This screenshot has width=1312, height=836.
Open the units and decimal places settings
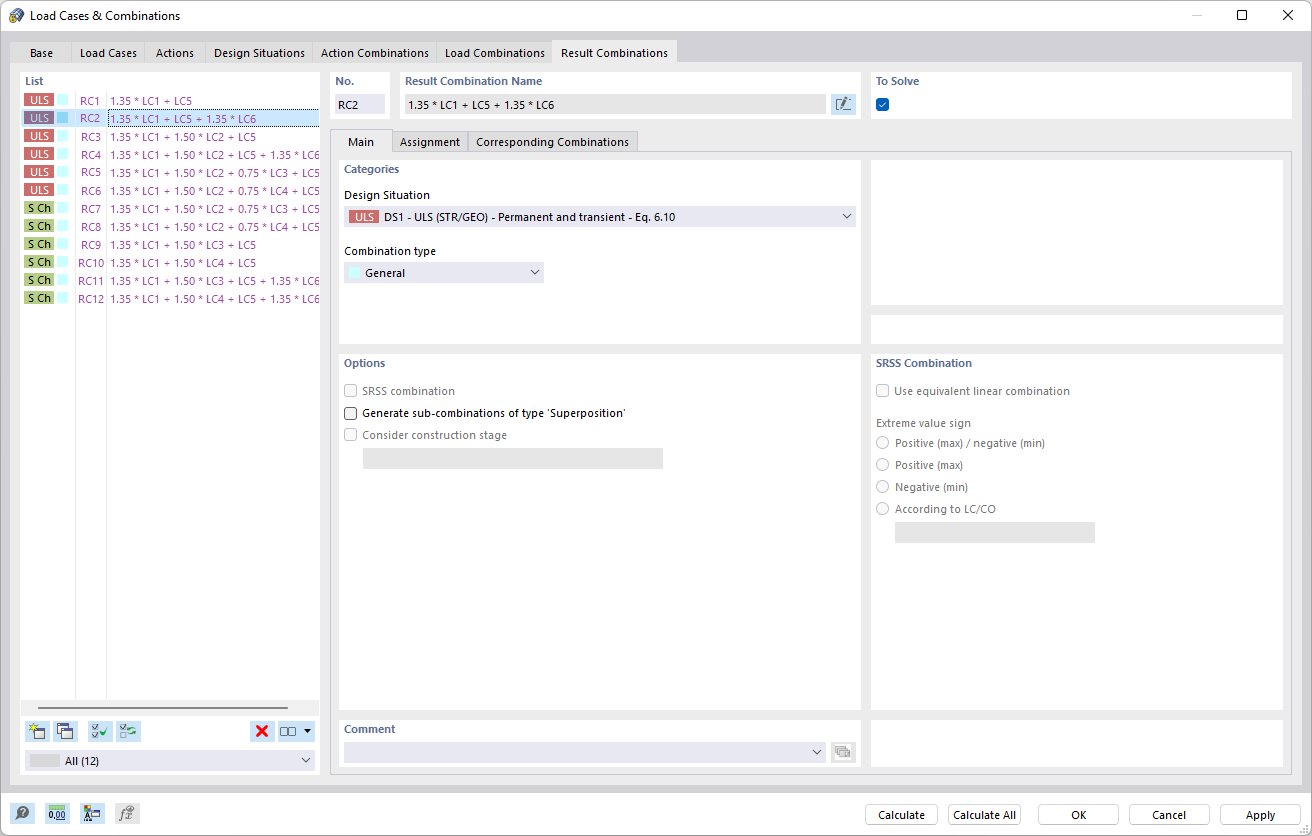(x=57, y=813)
